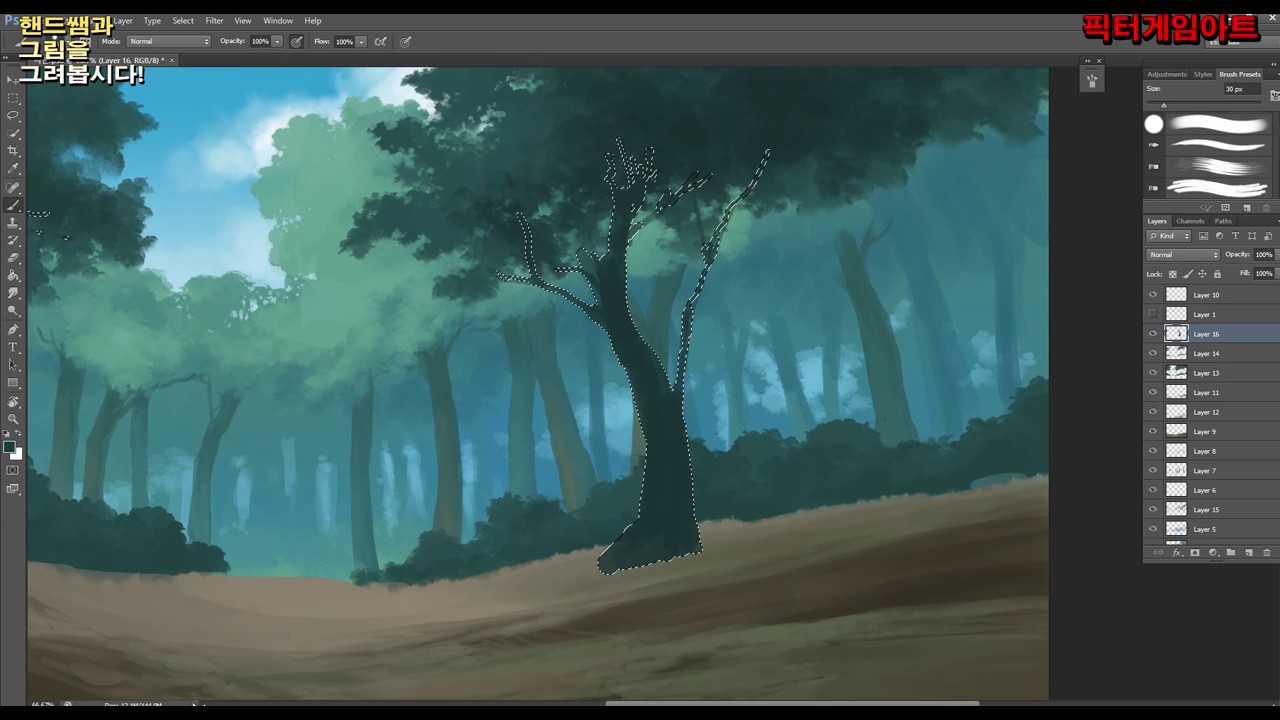The image size is (1280, 720).
Task: Select the Horizontal Type tool
Action: pos(13,347)
